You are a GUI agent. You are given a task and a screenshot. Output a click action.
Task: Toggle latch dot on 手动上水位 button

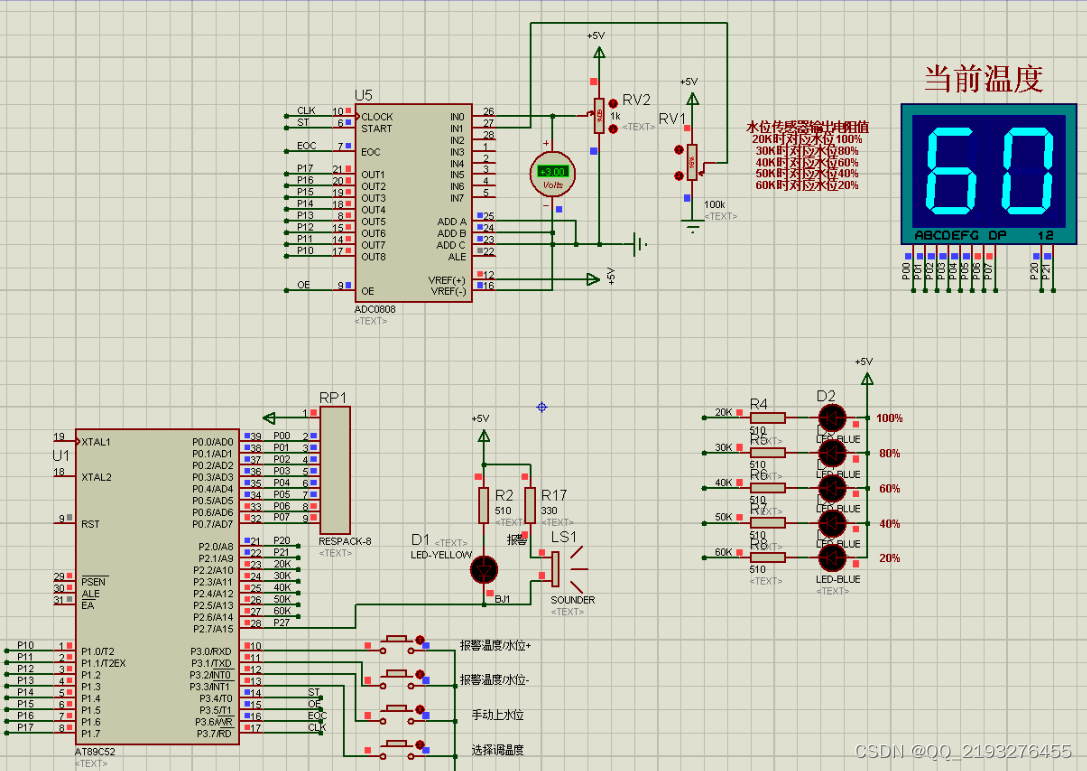tap(419, 709)
